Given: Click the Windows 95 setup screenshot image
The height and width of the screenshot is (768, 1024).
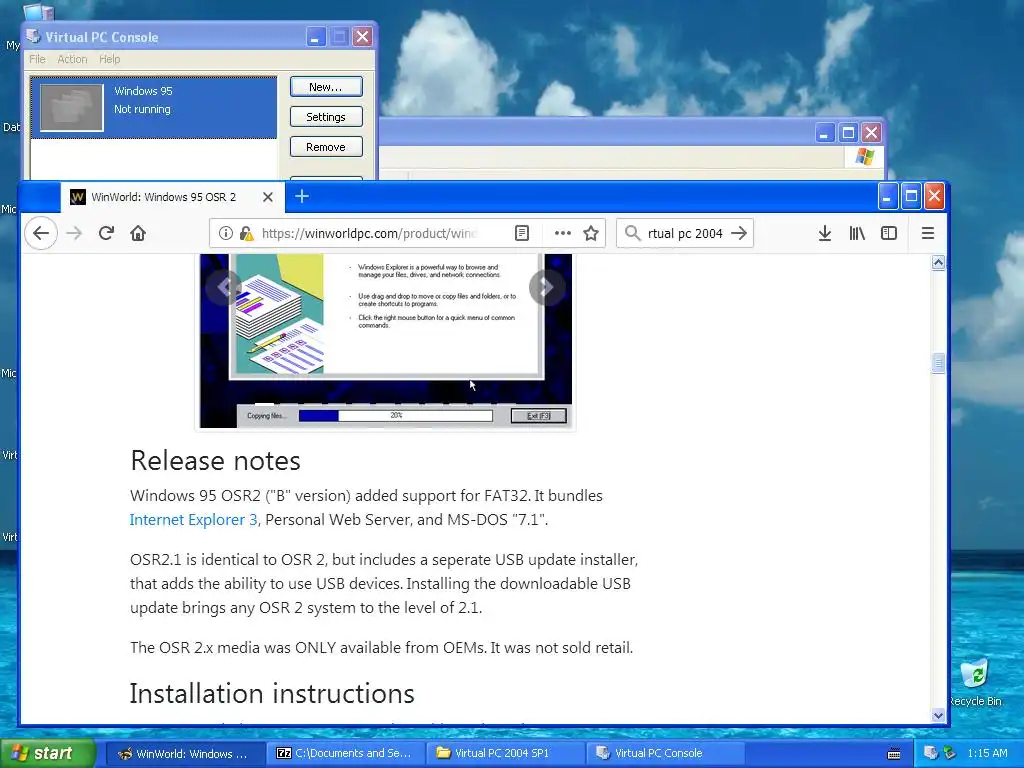Looking at the screenshot, I should pyautogui.click(x=386, y=341).
